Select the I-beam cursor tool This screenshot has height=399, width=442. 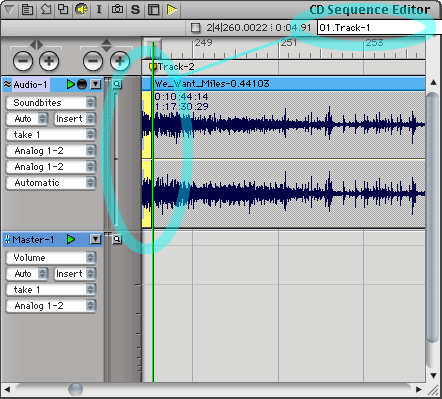(99, 9)
